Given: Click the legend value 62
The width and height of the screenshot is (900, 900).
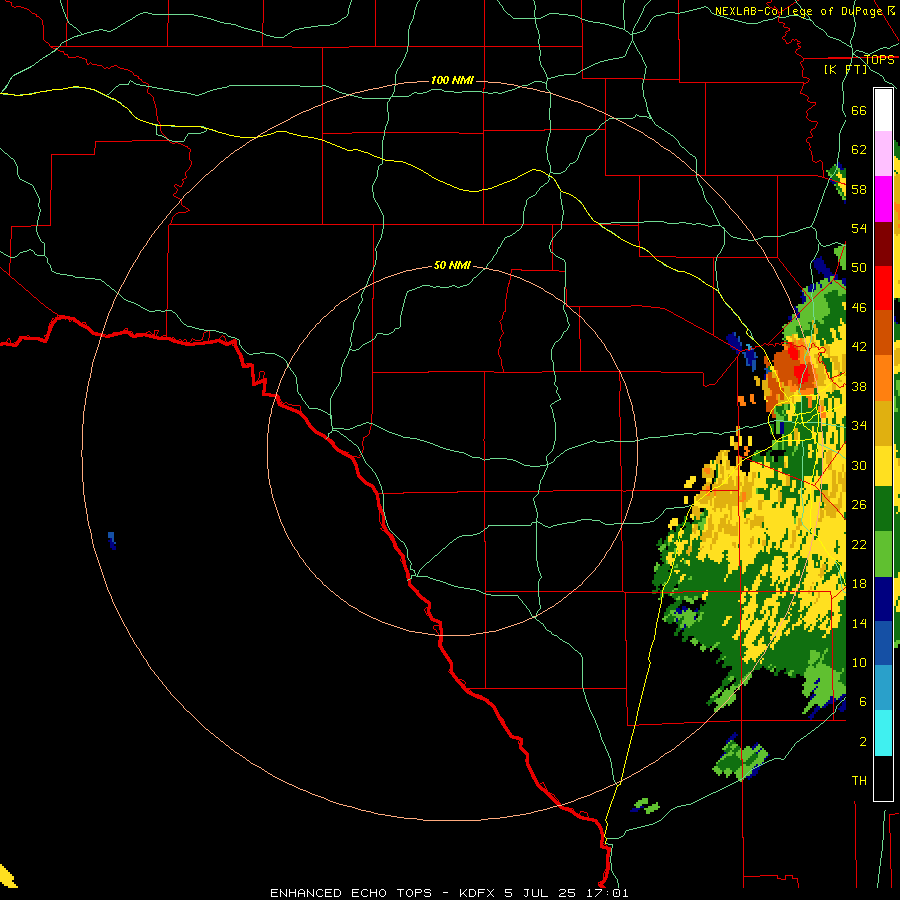Looking at the screenshot, I should click(859, 150).
